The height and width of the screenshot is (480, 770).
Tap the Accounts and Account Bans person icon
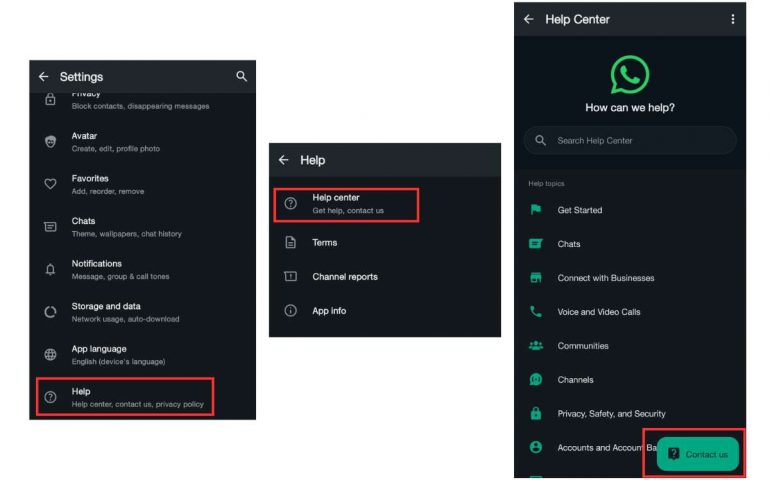536,447
